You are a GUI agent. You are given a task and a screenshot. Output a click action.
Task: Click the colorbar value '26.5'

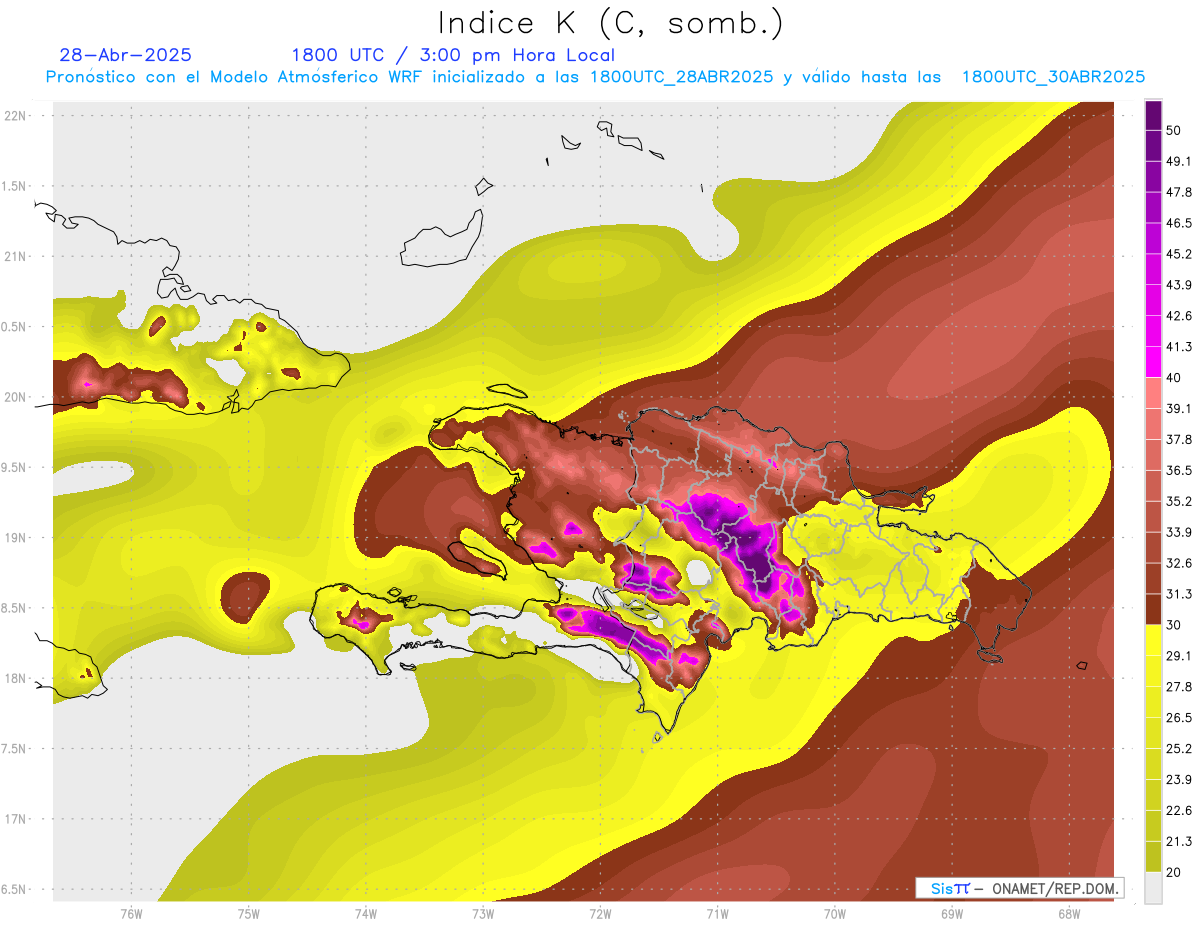(1178, 717)
